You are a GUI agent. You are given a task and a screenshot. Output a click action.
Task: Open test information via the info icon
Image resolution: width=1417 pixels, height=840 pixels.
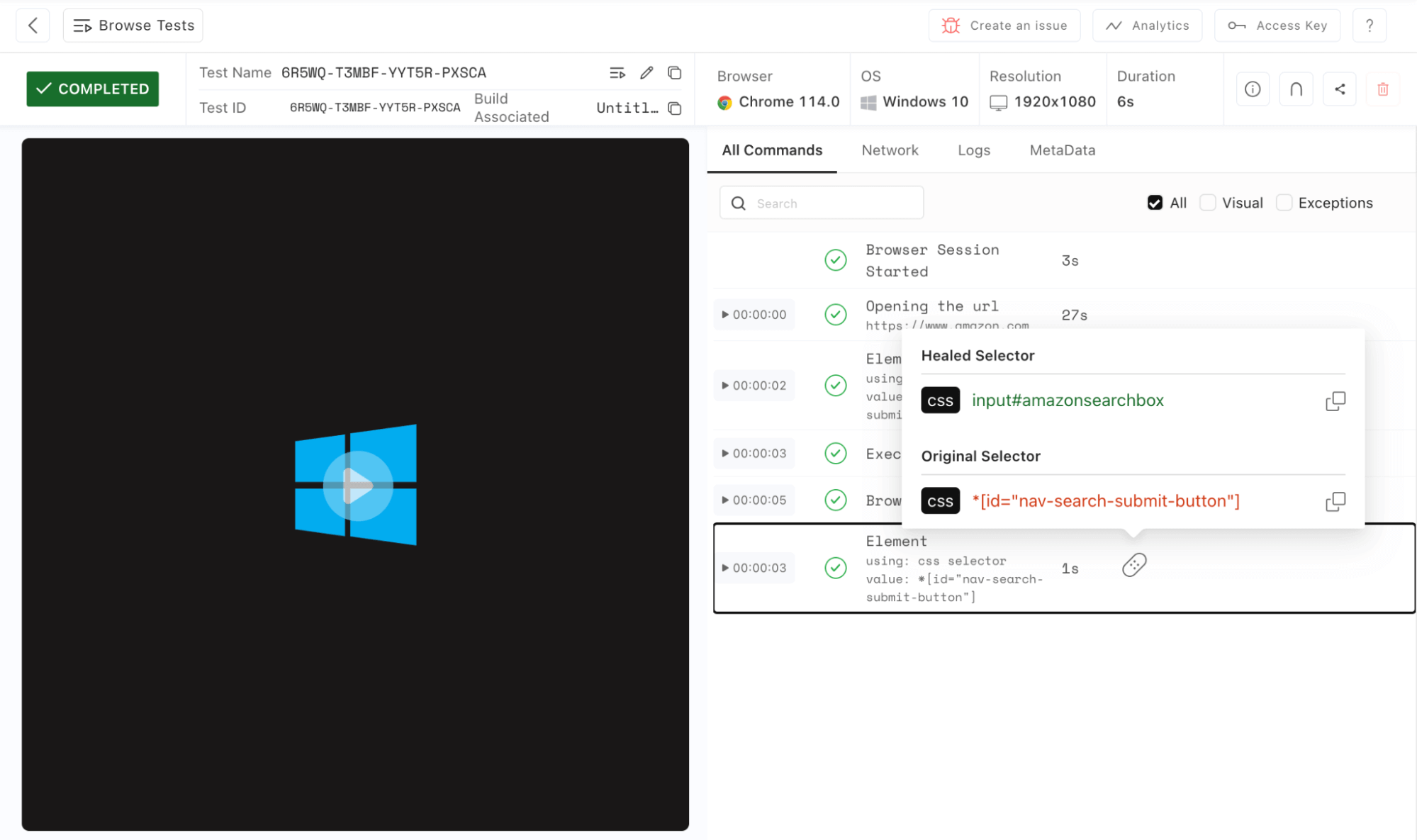[x=1253, y=89]
